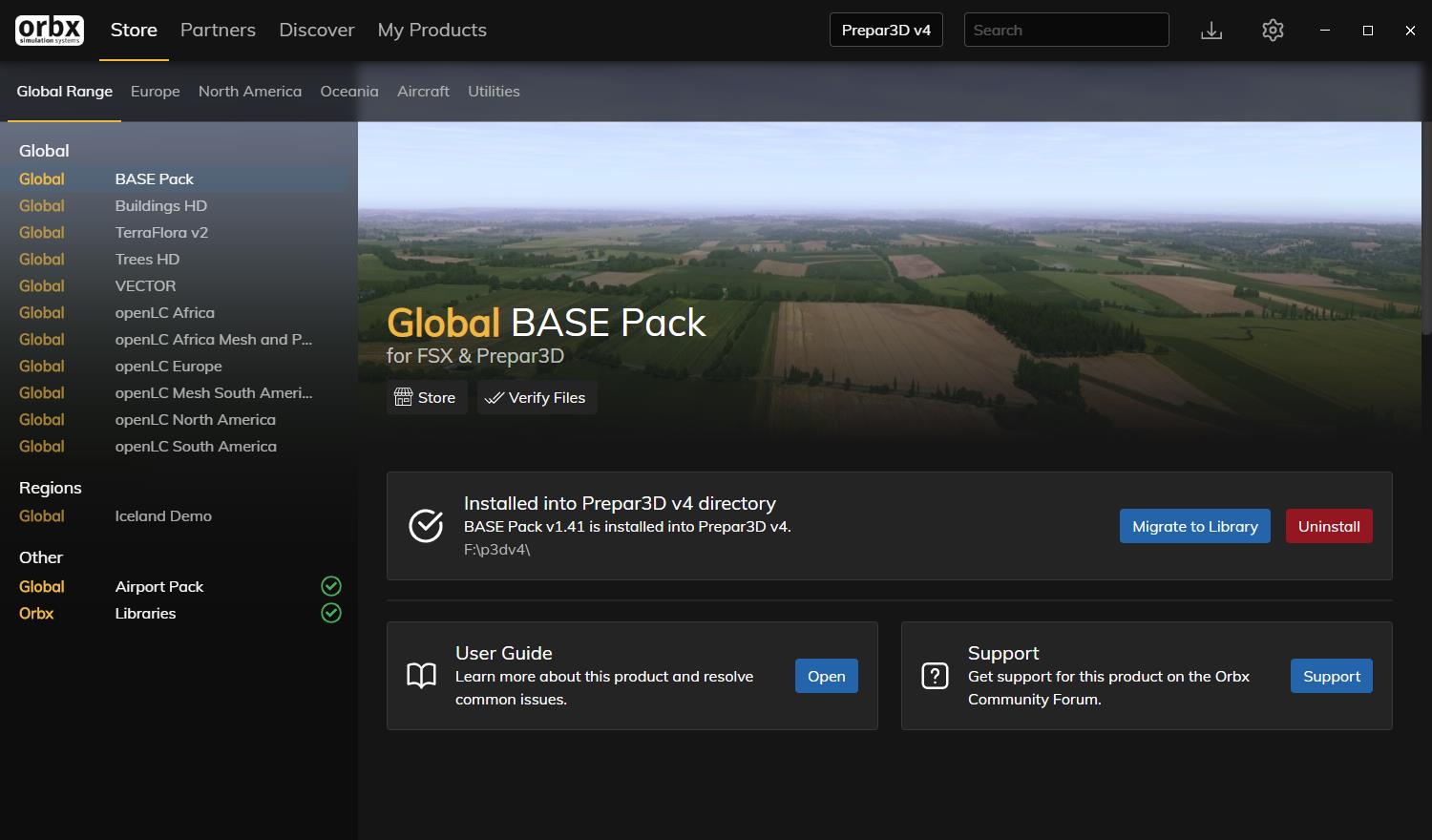Click the Store button under product title
1432x840 pixels.
coord(427,398)
